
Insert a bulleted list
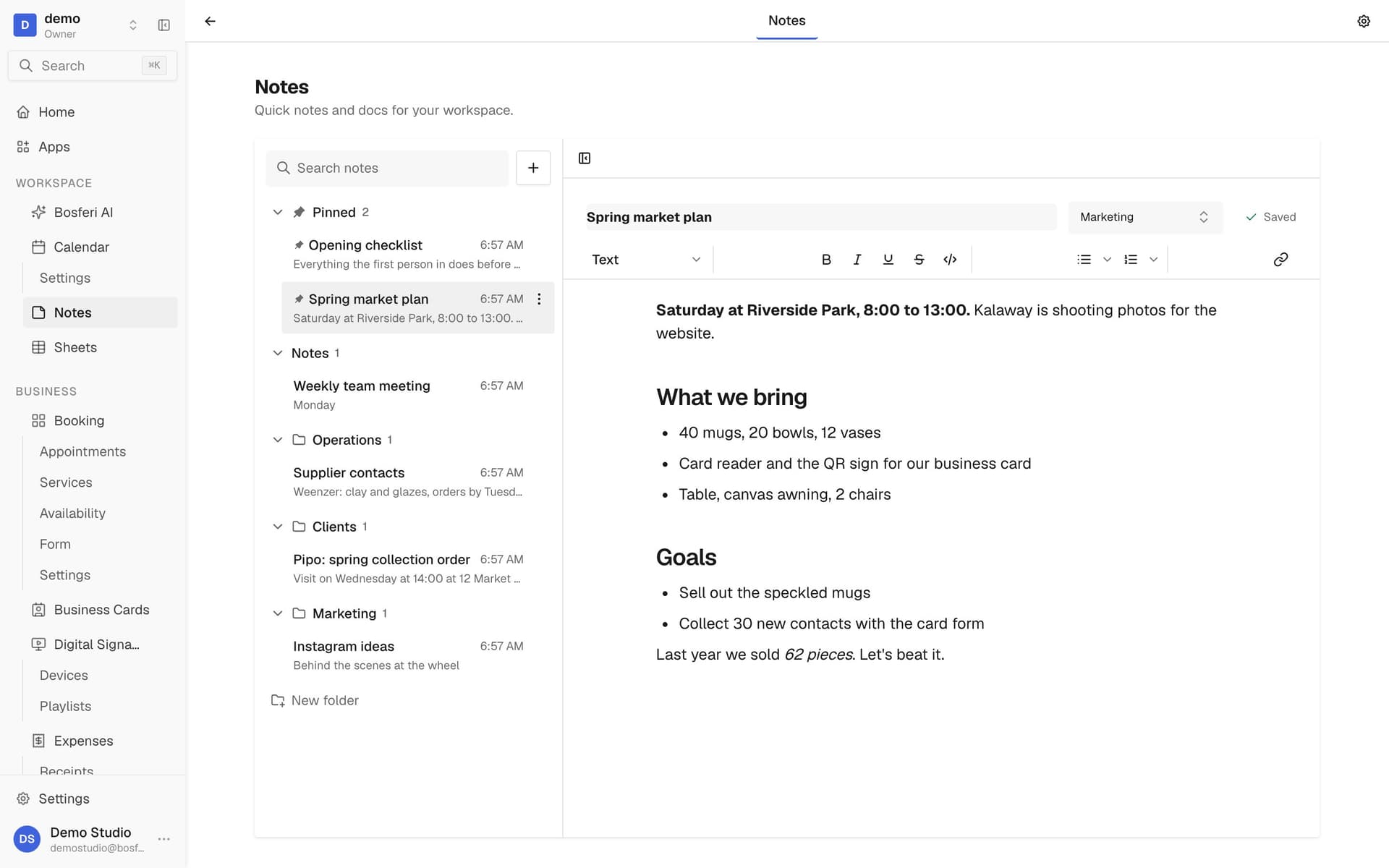pos(1084,260)
